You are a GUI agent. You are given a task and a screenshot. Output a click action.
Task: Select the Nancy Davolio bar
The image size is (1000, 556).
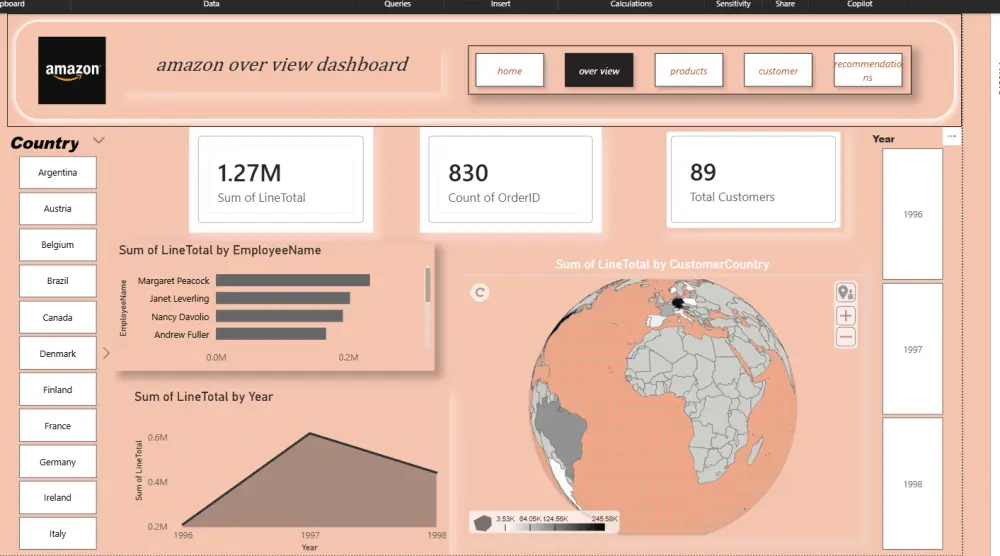click(279, 316)
